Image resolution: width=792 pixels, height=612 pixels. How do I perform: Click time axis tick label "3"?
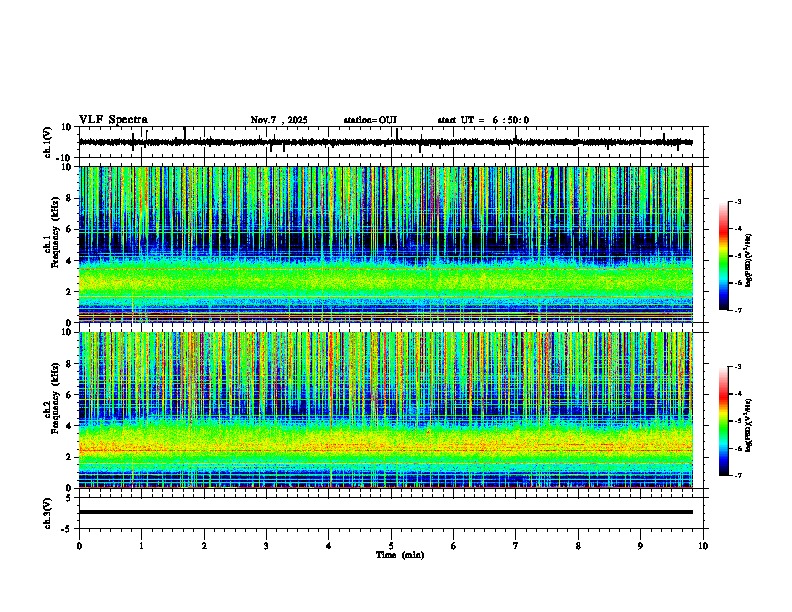(x=266, y=546)
